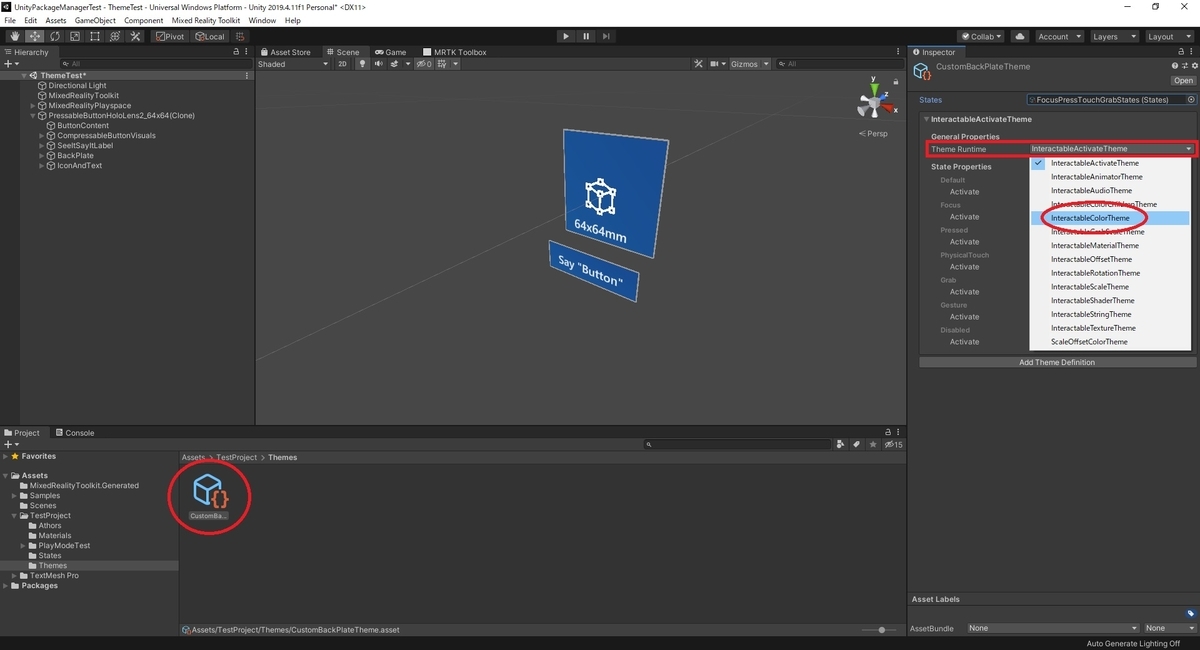Lock the Hierarchy panel
This screenshot has width=1200, height=650.
tap(236, 52)
